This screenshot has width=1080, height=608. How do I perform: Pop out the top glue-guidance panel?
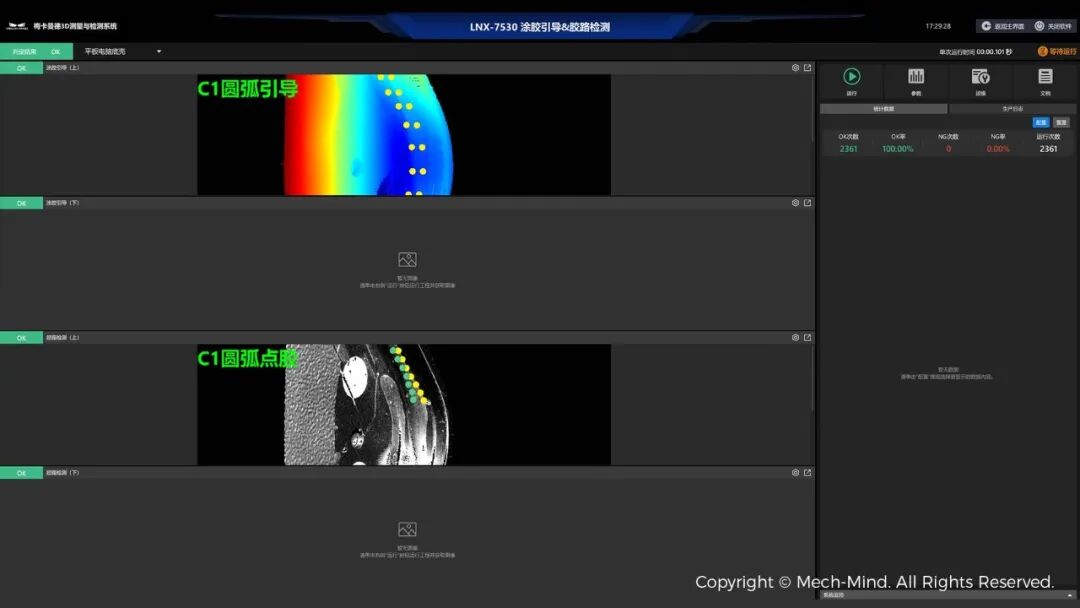[x=807, y=68]
